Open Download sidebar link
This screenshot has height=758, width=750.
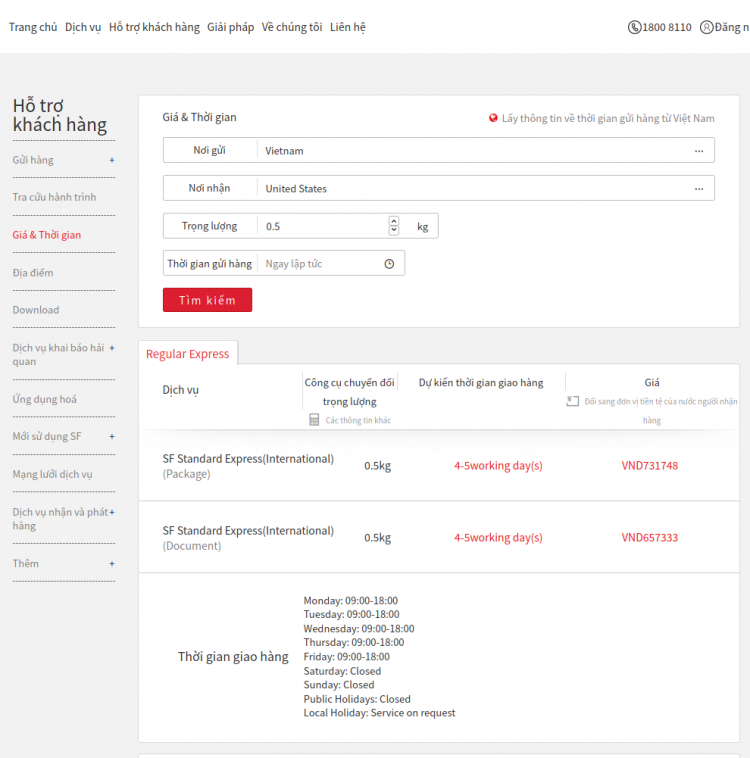[36, 310]
